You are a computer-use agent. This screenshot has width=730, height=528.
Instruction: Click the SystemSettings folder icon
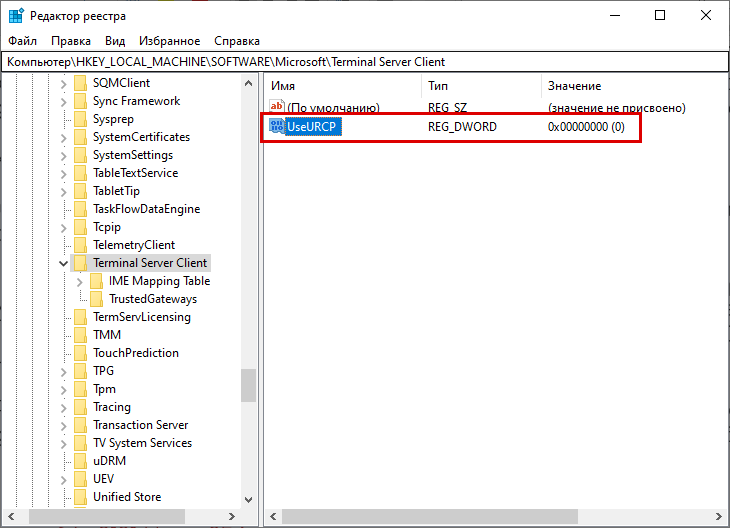(81, 155)
